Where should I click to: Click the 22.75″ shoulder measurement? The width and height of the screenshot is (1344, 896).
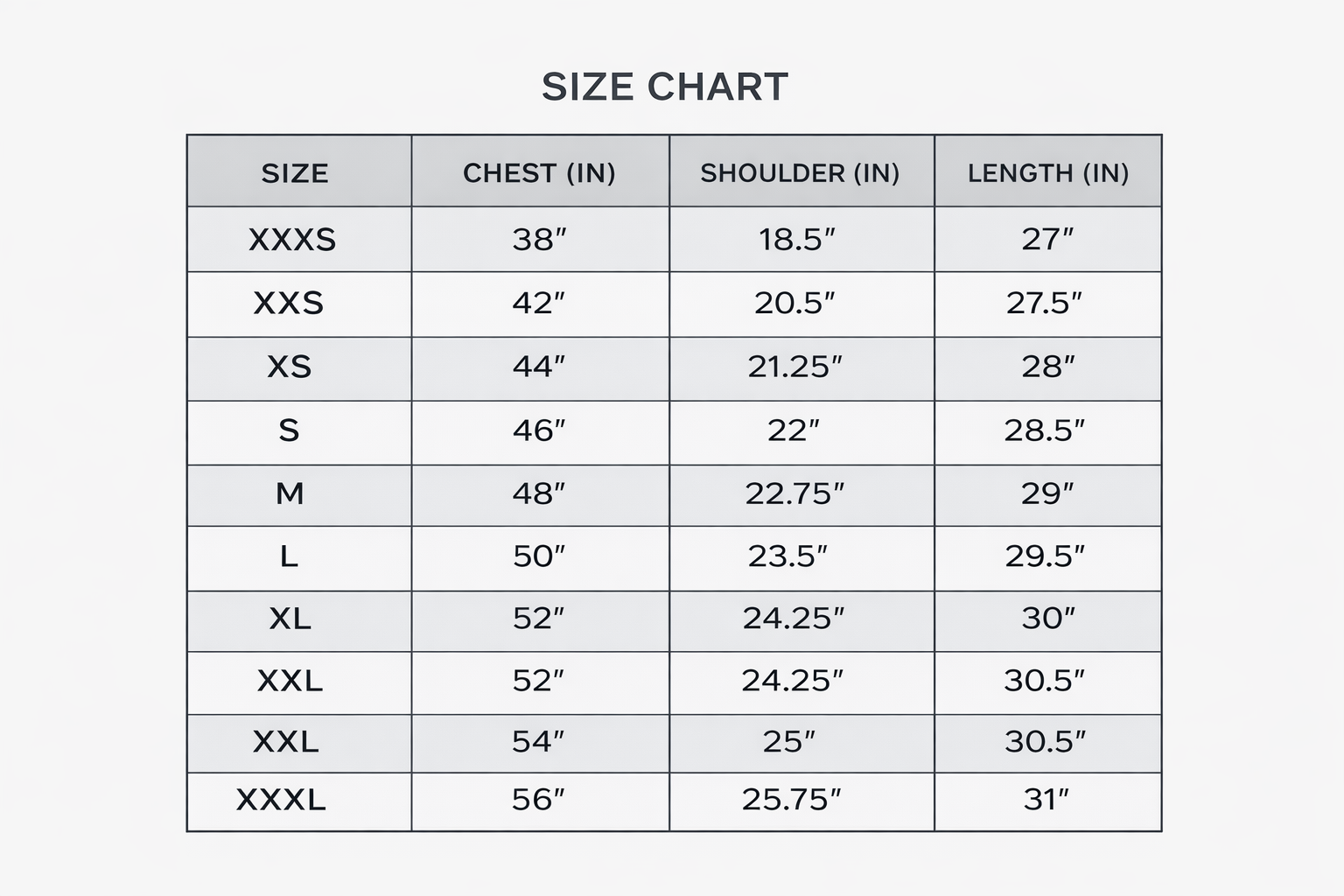[x=794, y=494]
